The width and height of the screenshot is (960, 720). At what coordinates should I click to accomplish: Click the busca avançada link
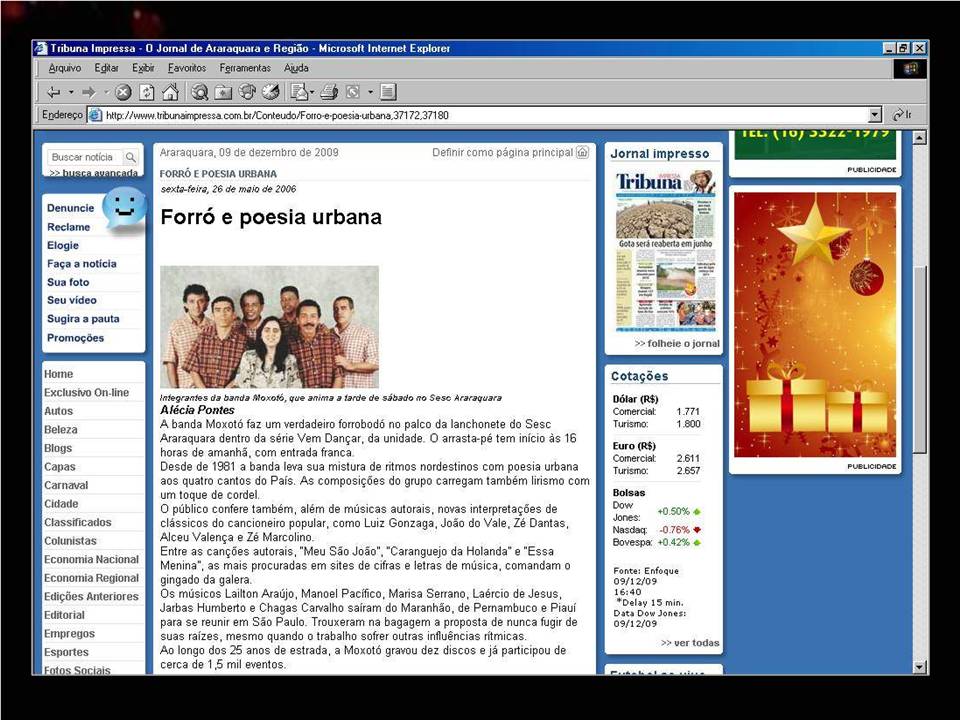pos(93,173)
